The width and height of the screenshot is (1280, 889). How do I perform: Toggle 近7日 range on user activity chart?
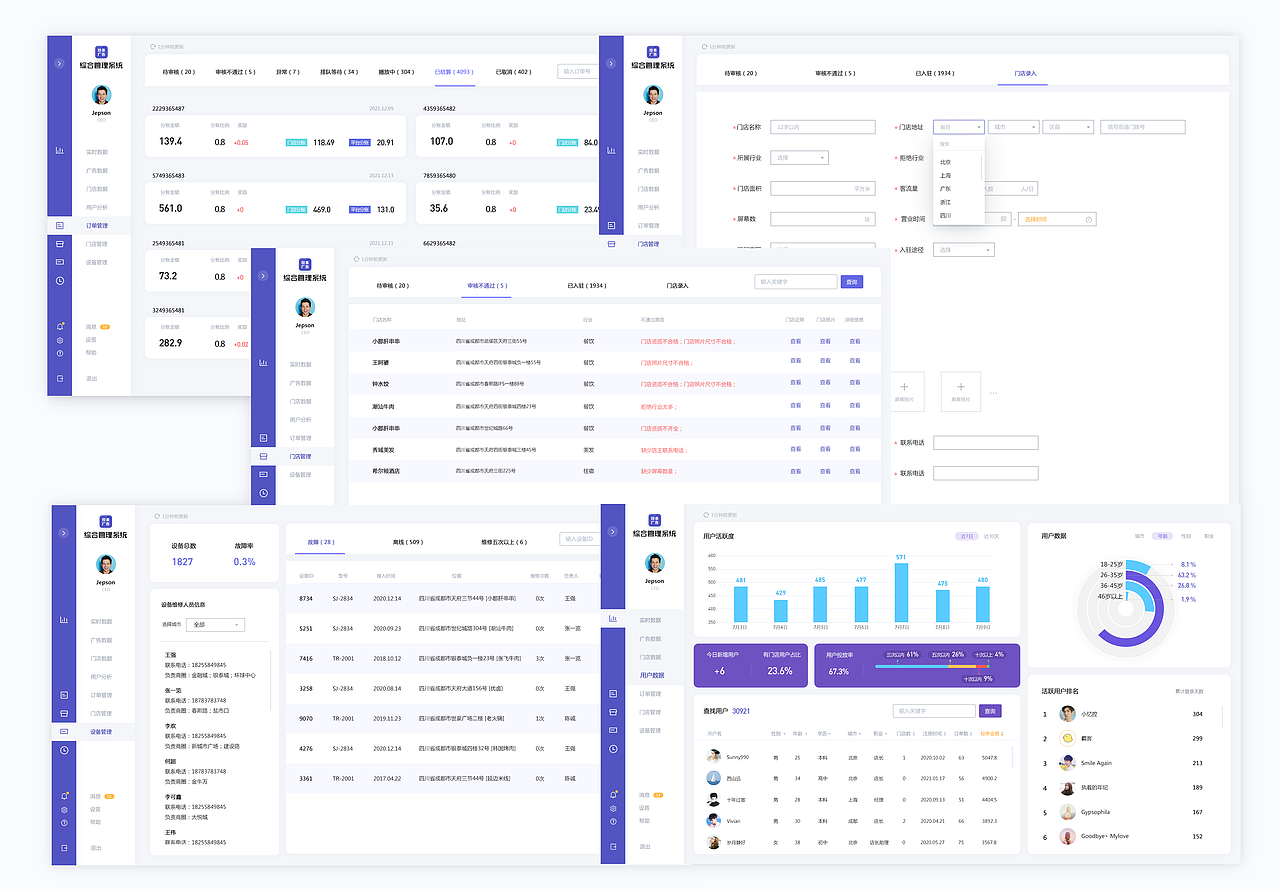(967, 537)
